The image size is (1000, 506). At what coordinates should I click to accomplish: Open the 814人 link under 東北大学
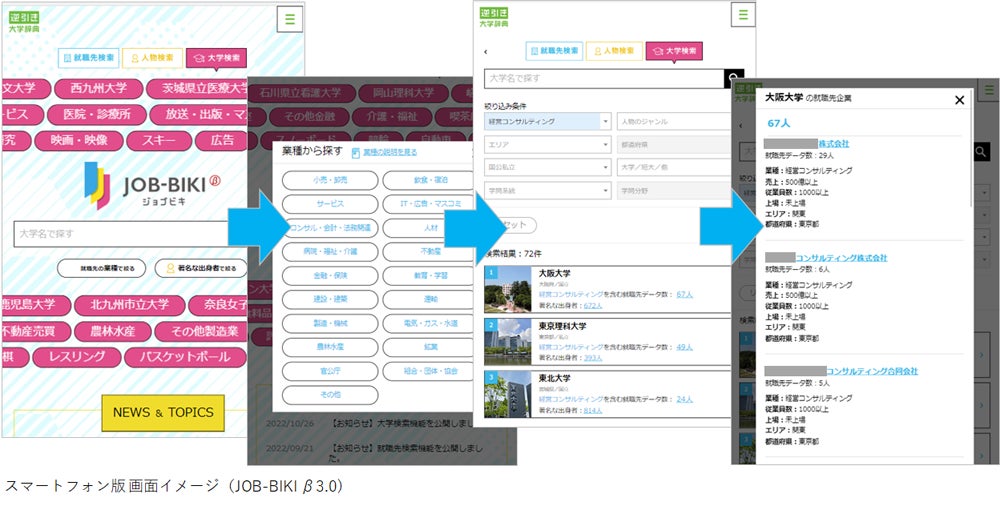[593, 410]
